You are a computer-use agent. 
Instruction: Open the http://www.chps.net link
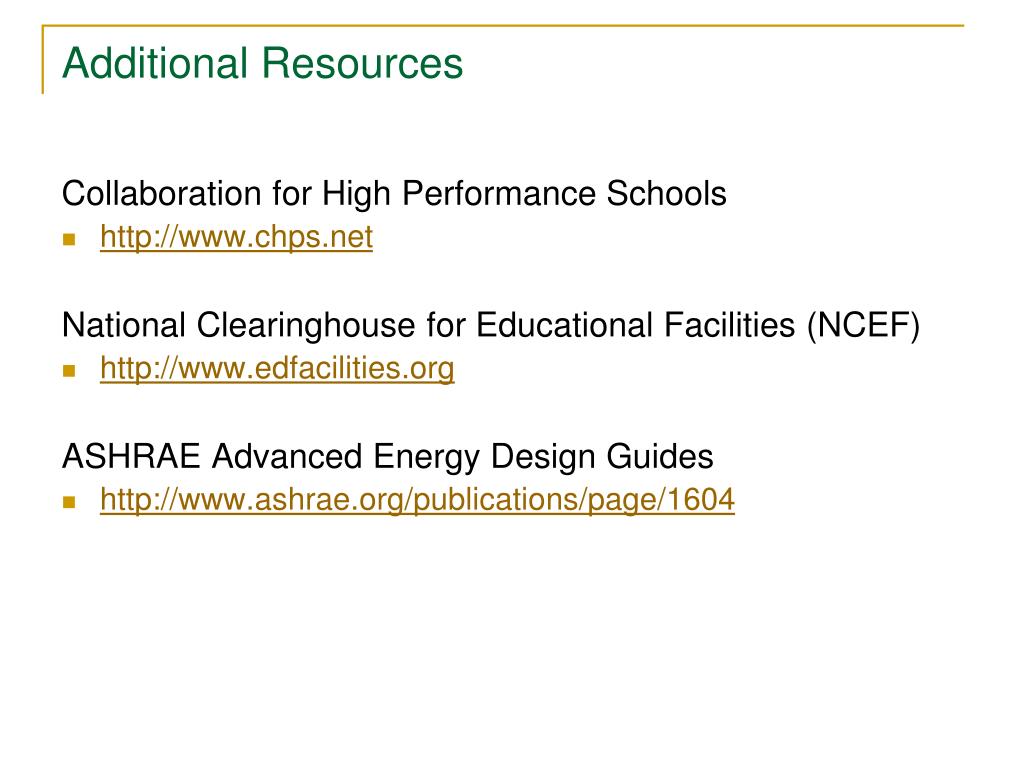click(x=236, y=237)
